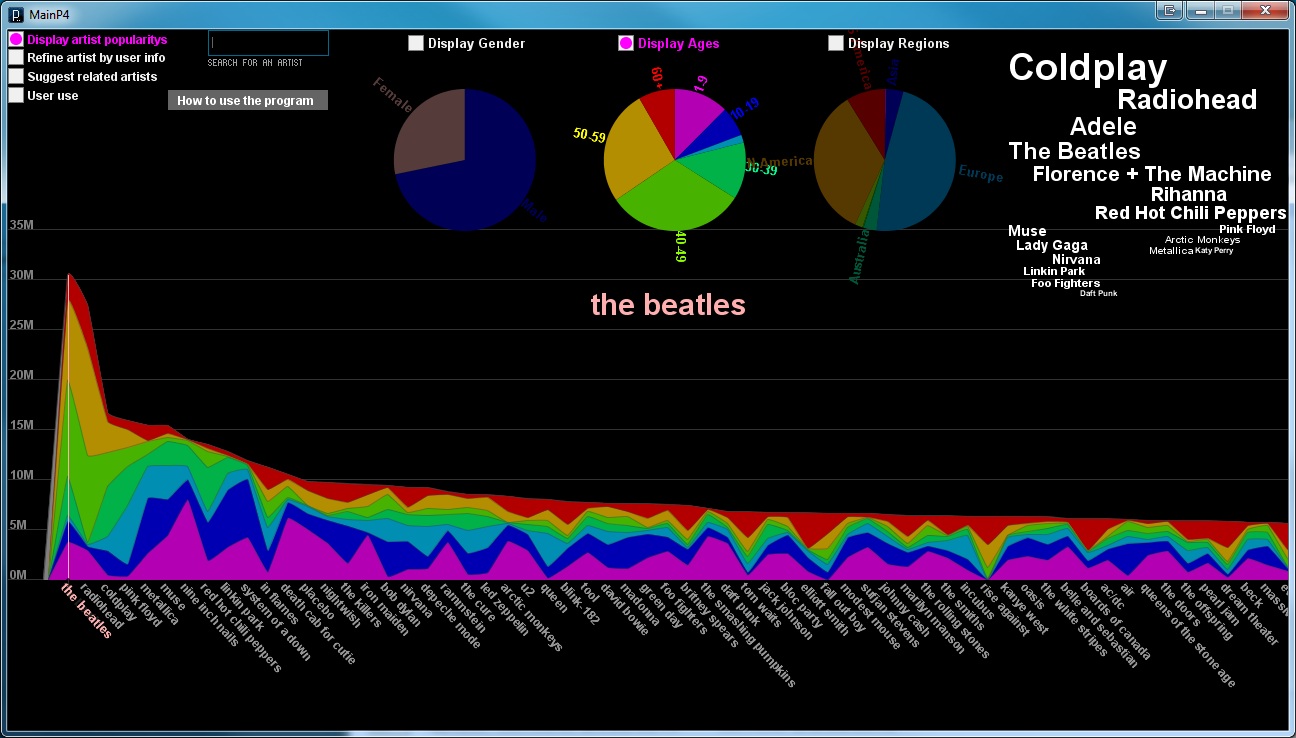Toggle the Display Ages option
The image size is (1296, 738).
(x=626, y=43)
